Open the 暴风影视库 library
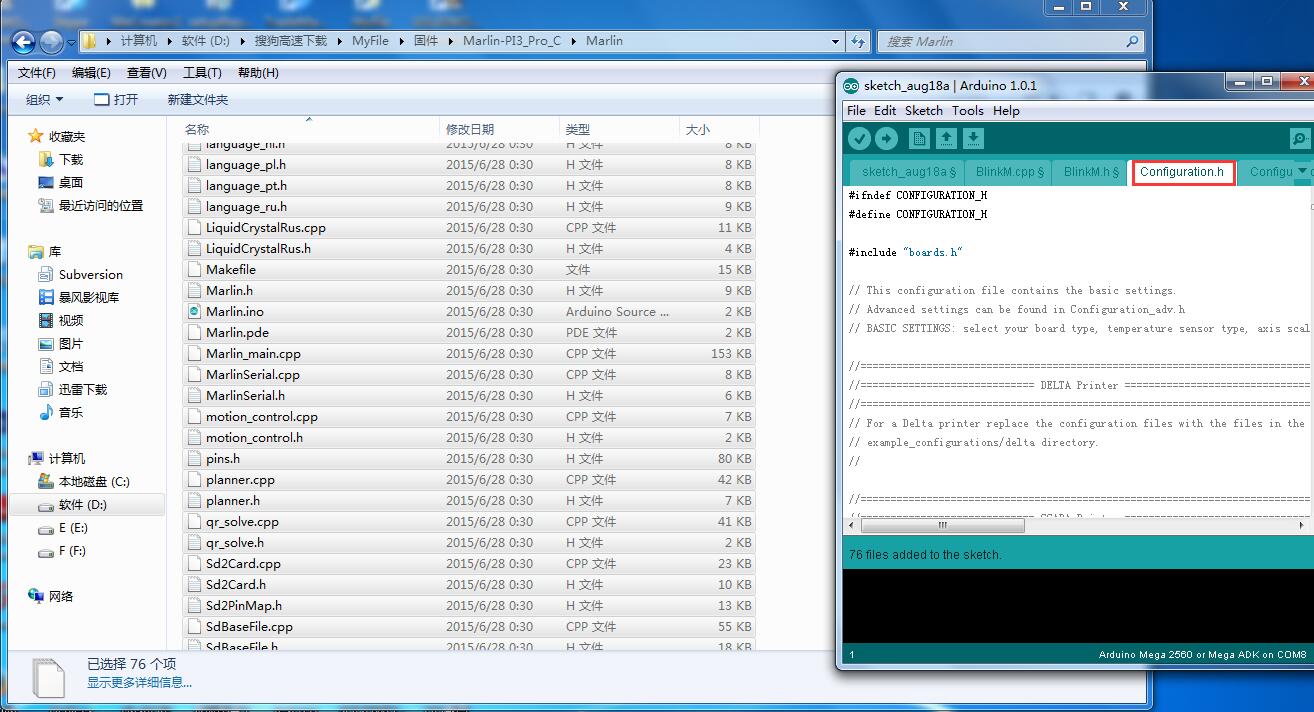 click(88, 297)
